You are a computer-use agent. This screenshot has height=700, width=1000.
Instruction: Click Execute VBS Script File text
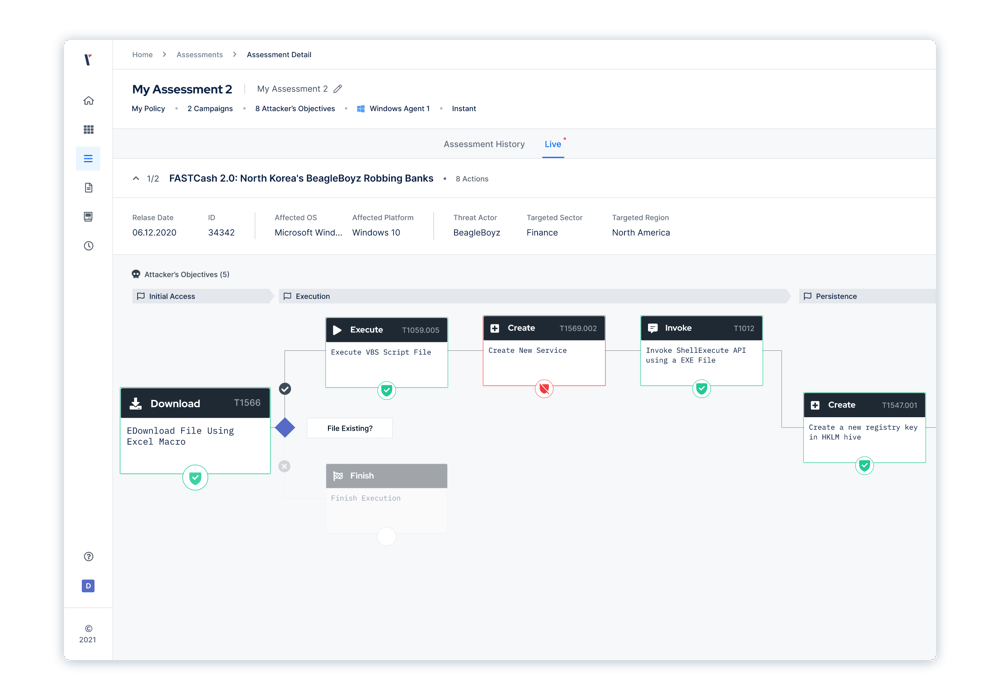(381, 352)
